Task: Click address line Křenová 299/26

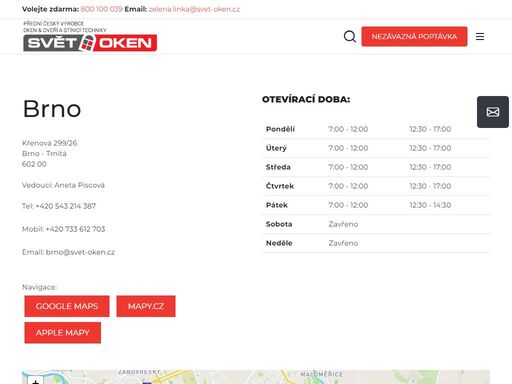Action: (49, 143)
